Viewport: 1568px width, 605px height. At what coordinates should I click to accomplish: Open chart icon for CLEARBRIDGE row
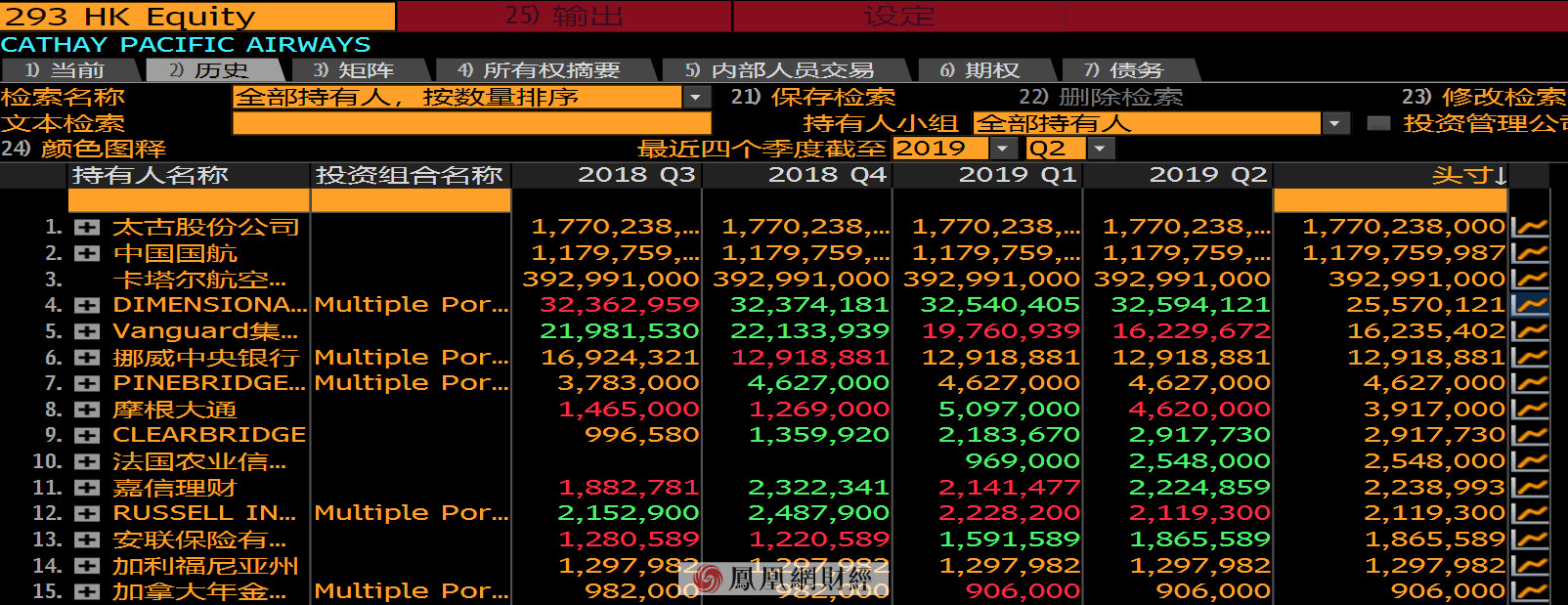[1530, 435]
